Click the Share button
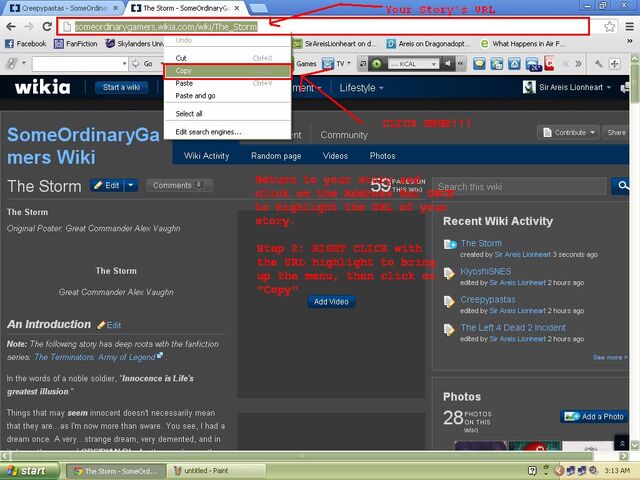The width and height of the screenshot is (640, 480). tap(616, 133)
